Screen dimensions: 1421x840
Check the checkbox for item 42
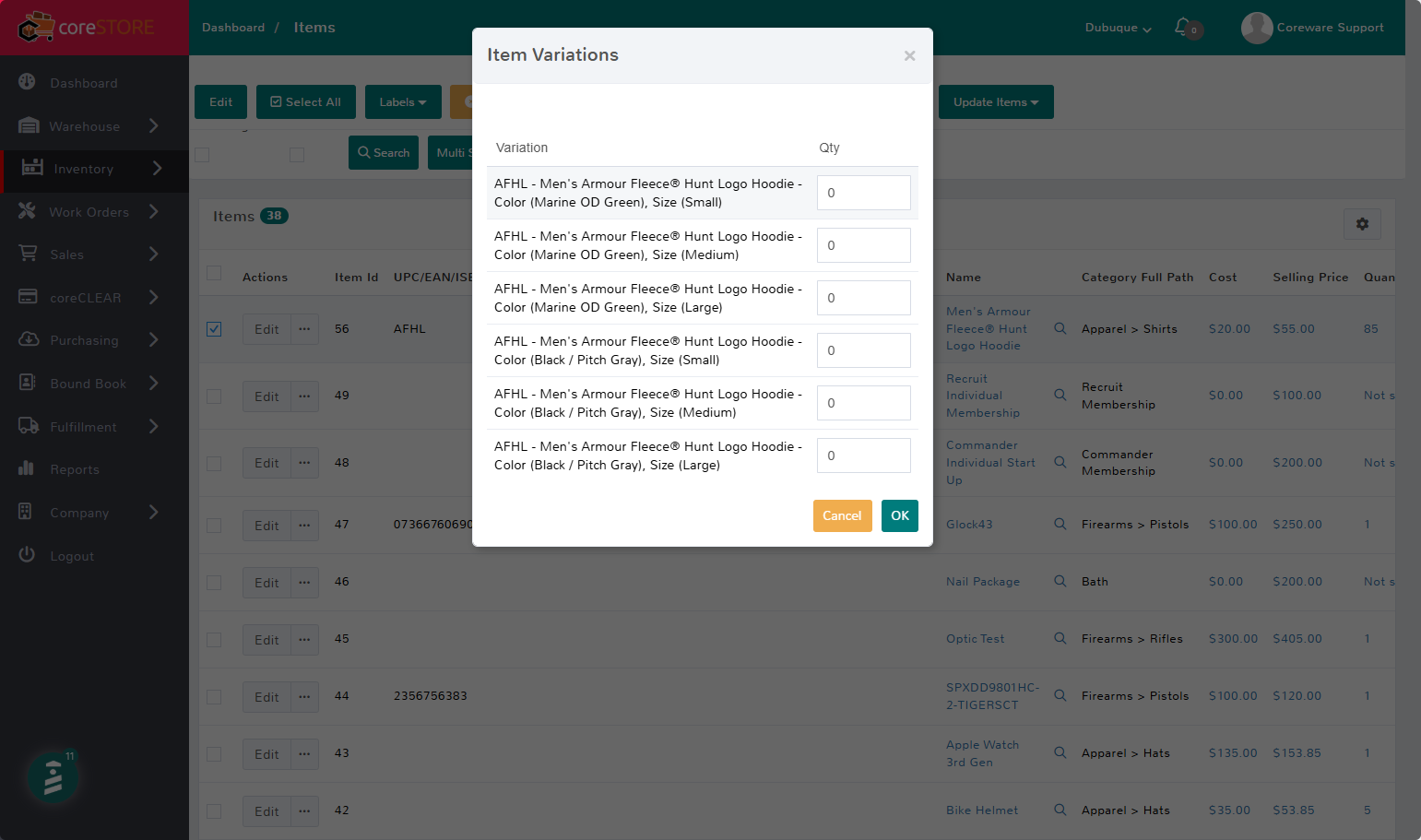pos(214,811)
